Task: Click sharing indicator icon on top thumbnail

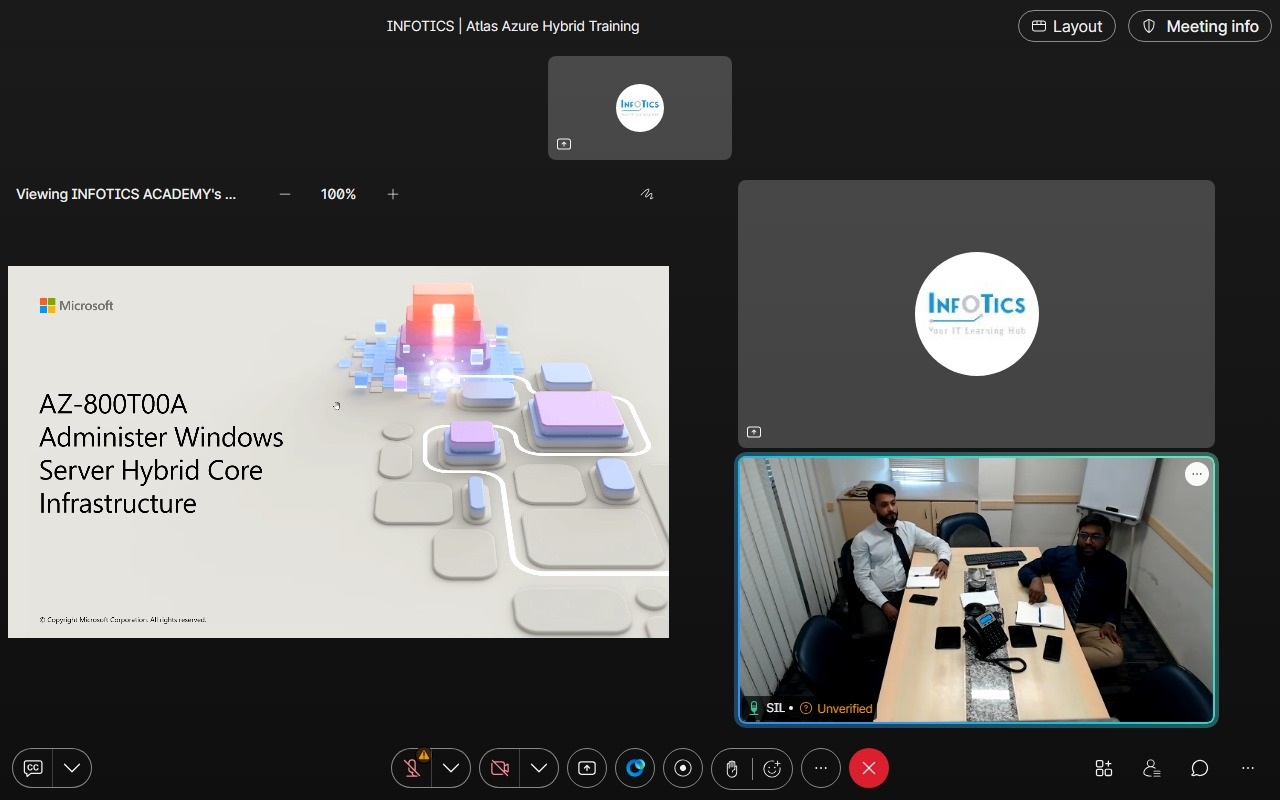Action: (x=564, y=144)
